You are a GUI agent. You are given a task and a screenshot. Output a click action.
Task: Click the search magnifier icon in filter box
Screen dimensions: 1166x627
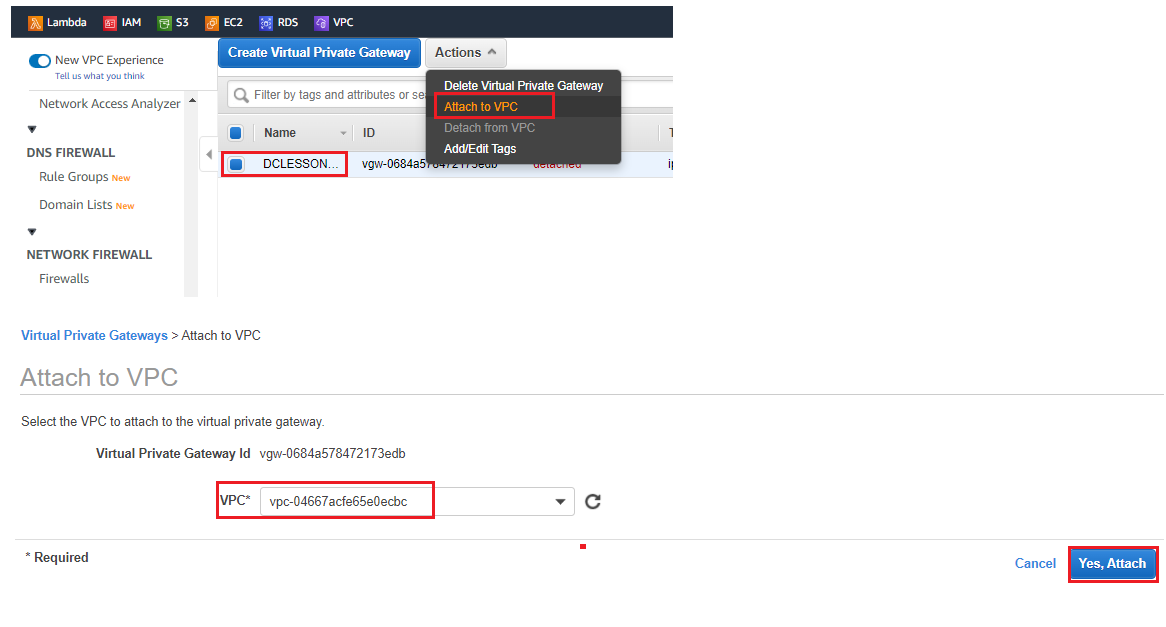(241, 95)
